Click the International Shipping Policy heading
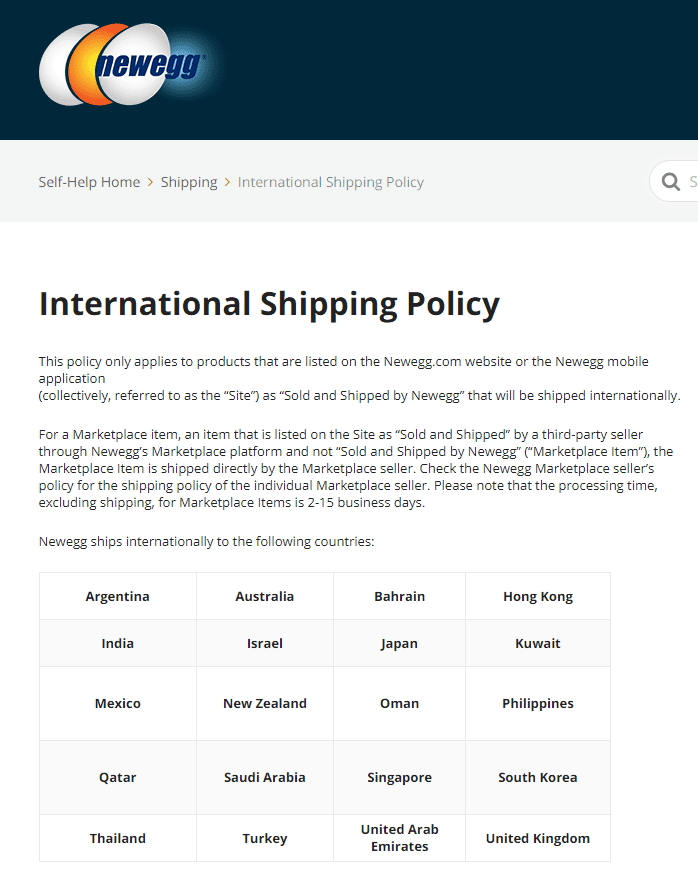The height and width of the screenshot is (891, 698). click(x=269, y=303)
